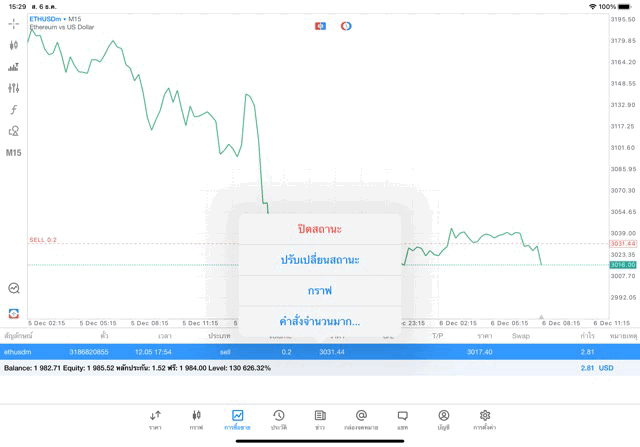Select the crosshair tool in left sidebar
Viewport: 640px width, 447px height.
14,24
